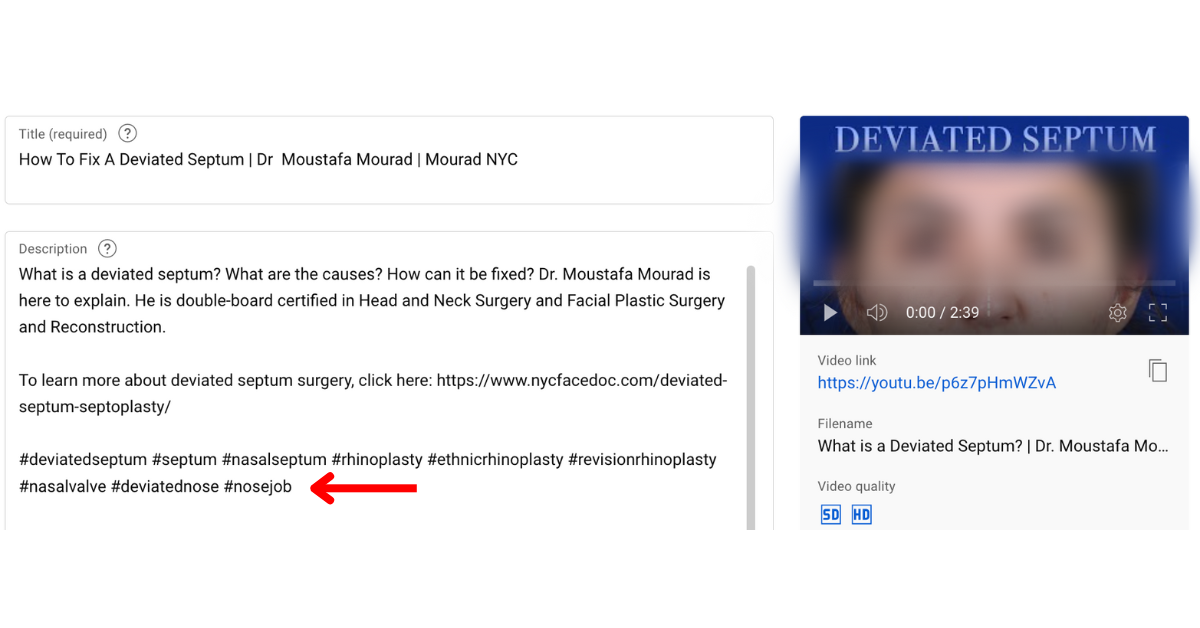Click the "Video quality" label

click(857, 486)
